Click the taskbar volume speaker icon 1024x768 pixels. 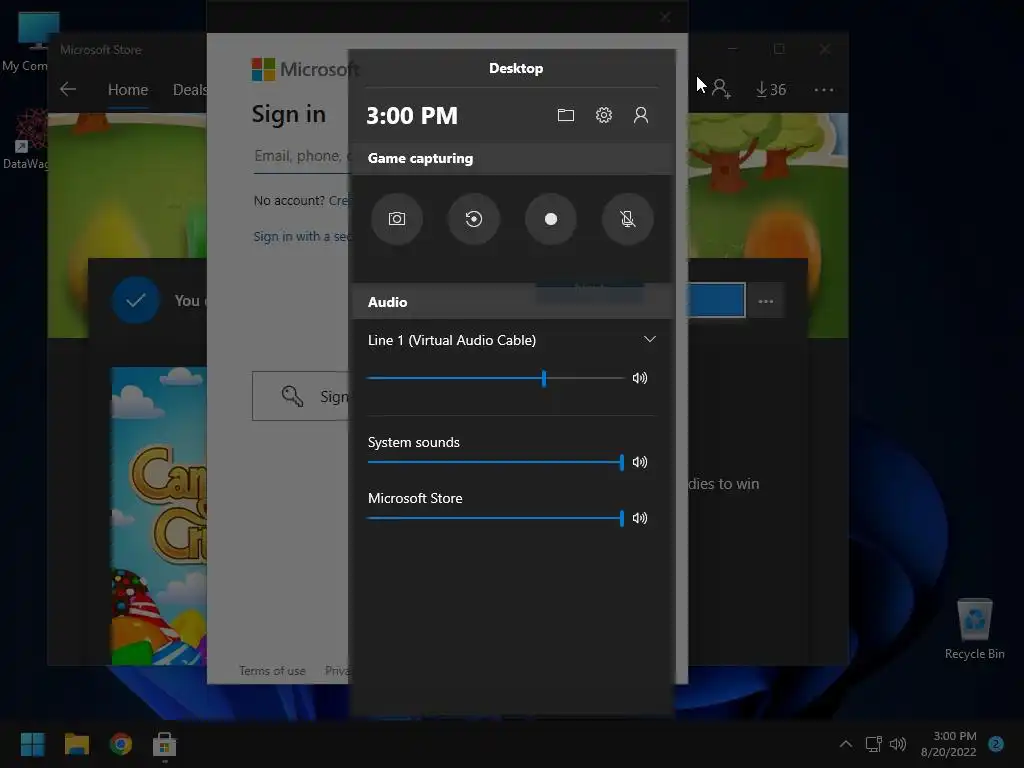coord(899,744)
